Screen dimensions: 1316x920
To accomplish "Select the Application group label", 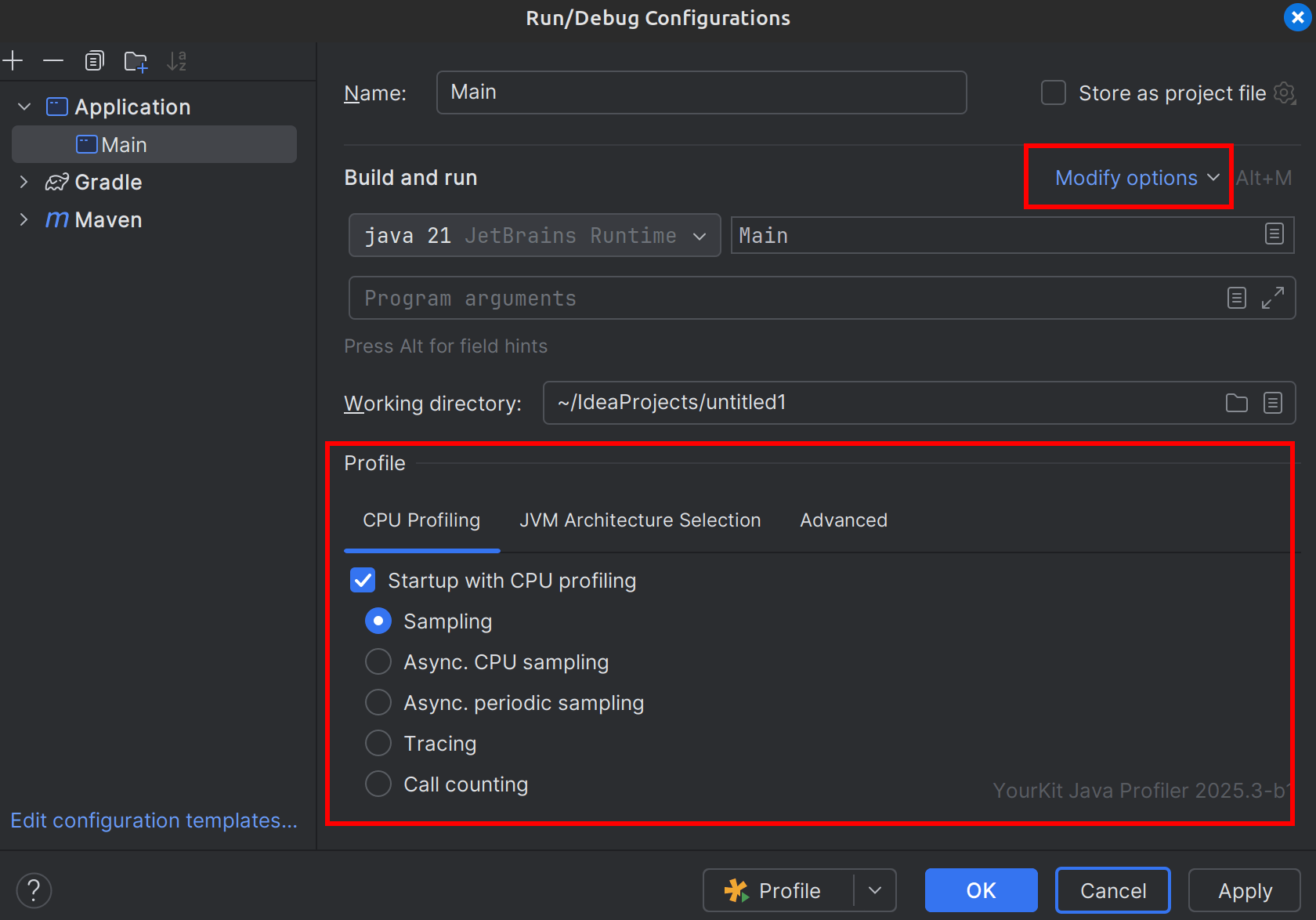I will [132, 107].
